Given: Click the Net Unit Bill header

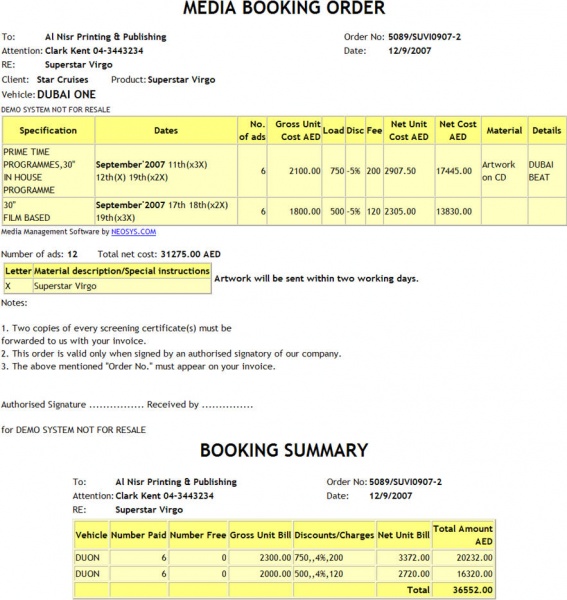Looking at the screenshot, I should click(x=404, y=535).
